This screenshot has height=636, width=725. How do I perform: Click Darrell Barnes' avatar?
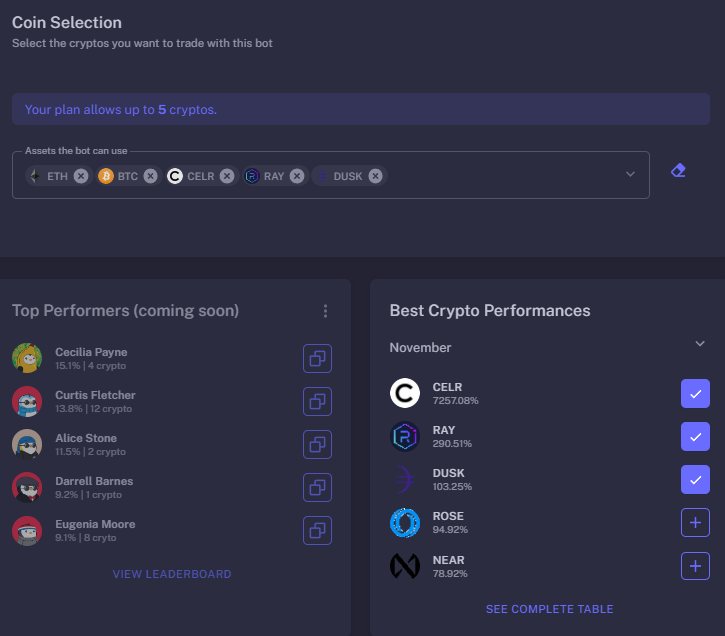pyautogui.click(x=27, y=487)
